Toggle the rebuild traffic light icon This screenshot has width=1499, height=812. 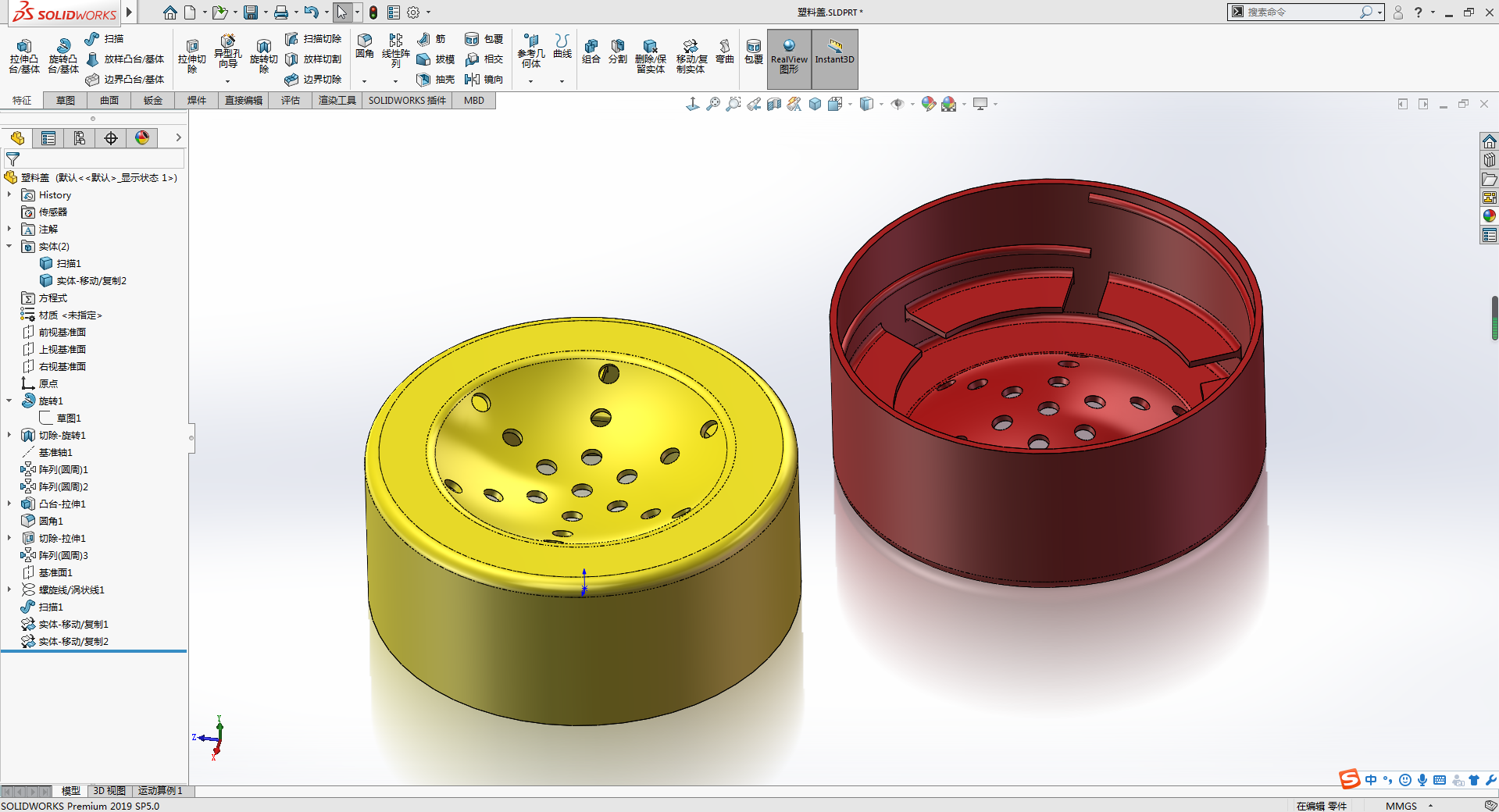[373, 12]
